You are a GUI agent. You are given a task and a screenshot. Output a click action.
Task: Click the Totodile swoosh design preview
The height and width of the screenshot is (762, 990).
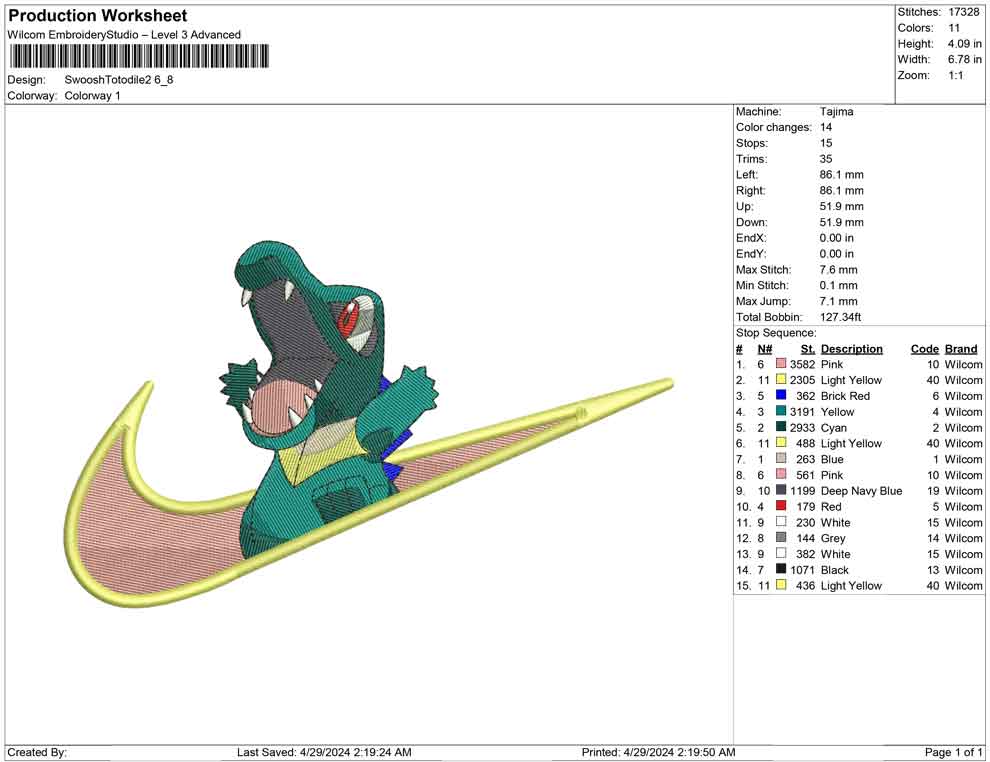point(369,424)
